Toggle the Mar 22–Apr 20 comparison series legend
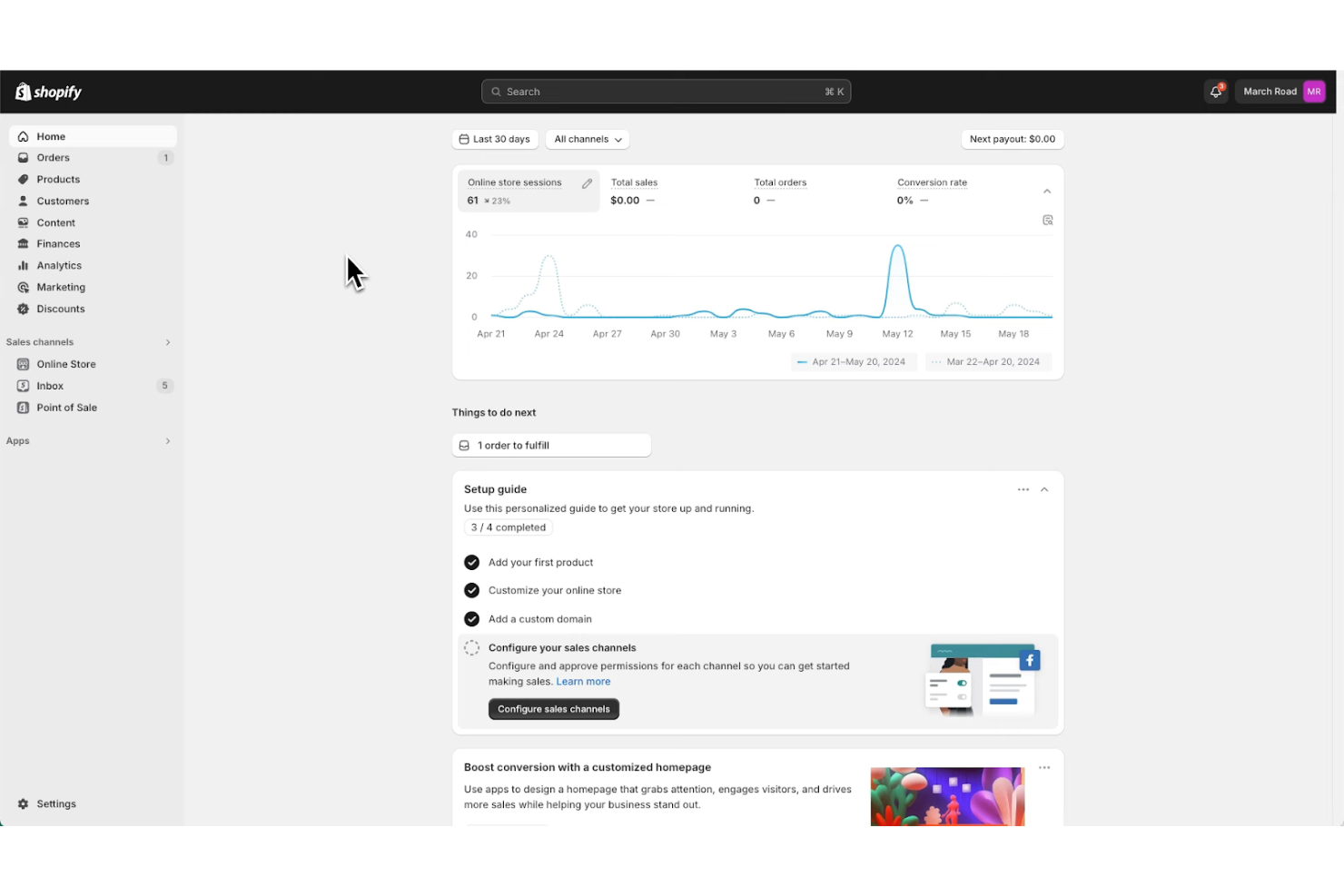This screenshot has width=1344, height=896. tap(988, 361)
